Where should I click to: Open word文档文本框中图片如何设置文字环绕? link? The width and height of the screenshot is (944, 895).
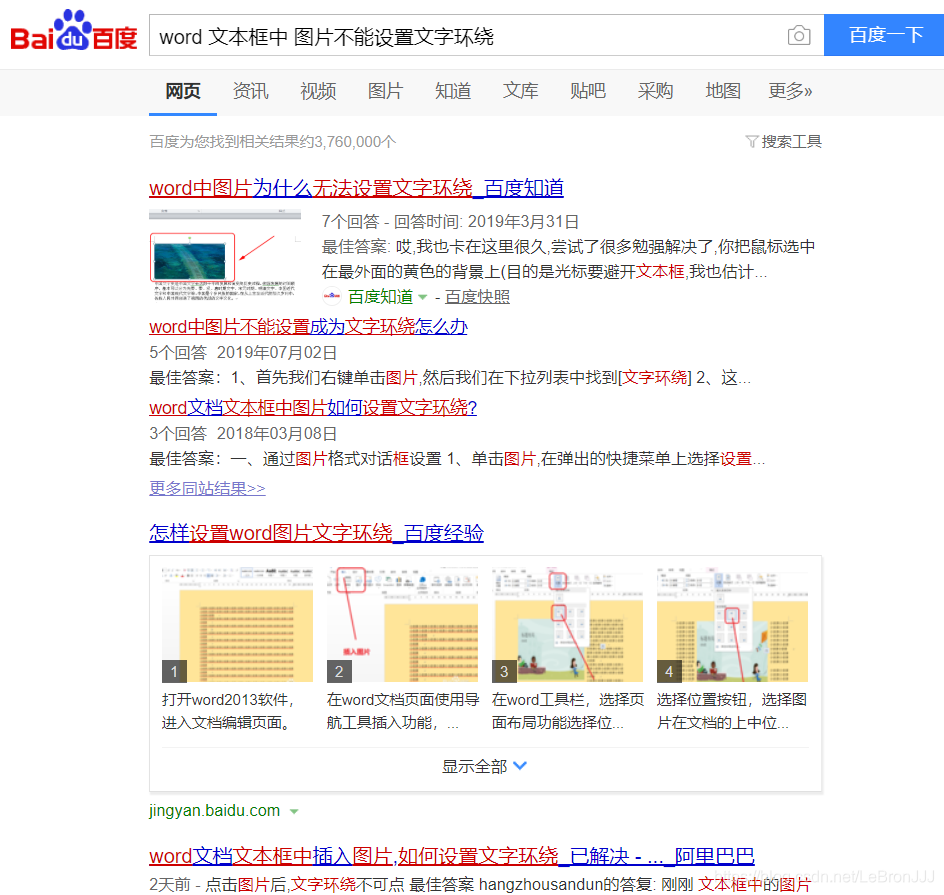coord(313,407)
